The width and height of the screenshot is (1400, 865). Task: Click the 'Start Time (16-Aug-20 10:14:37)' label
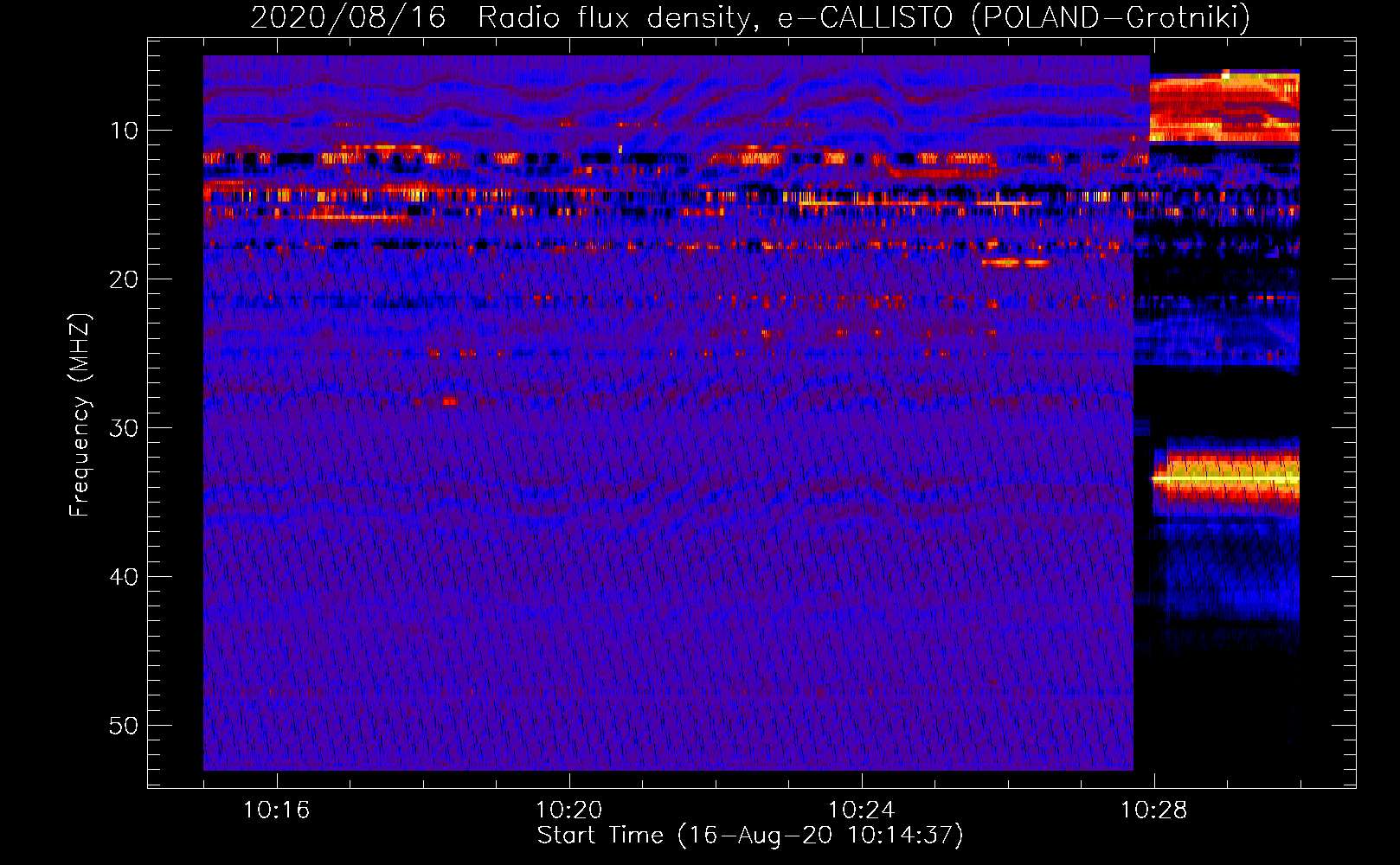coord(750,836)
